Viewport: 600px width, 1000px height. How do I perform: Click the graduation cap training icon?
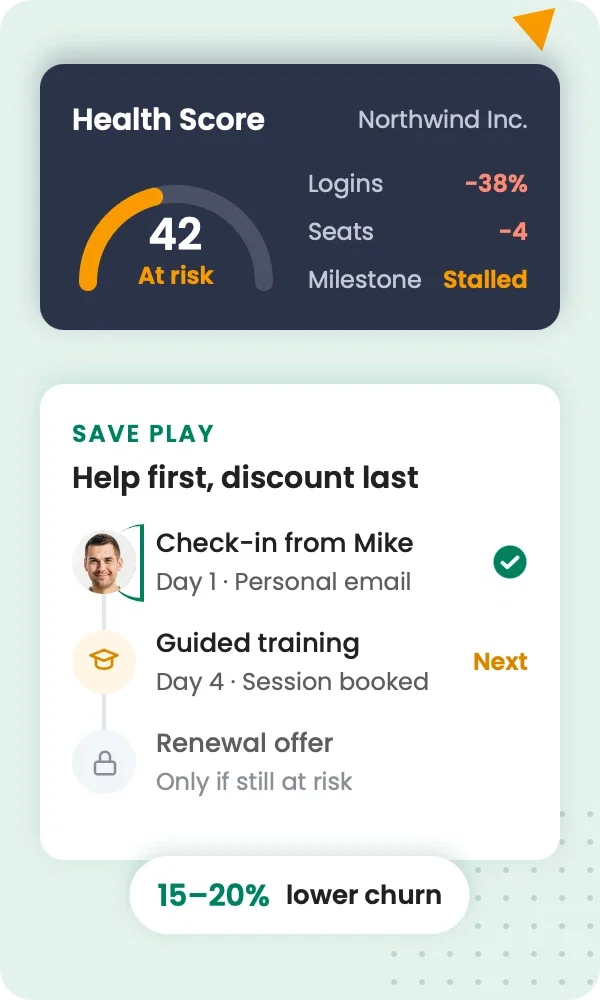pyautogui.click(x=104, y=661)
